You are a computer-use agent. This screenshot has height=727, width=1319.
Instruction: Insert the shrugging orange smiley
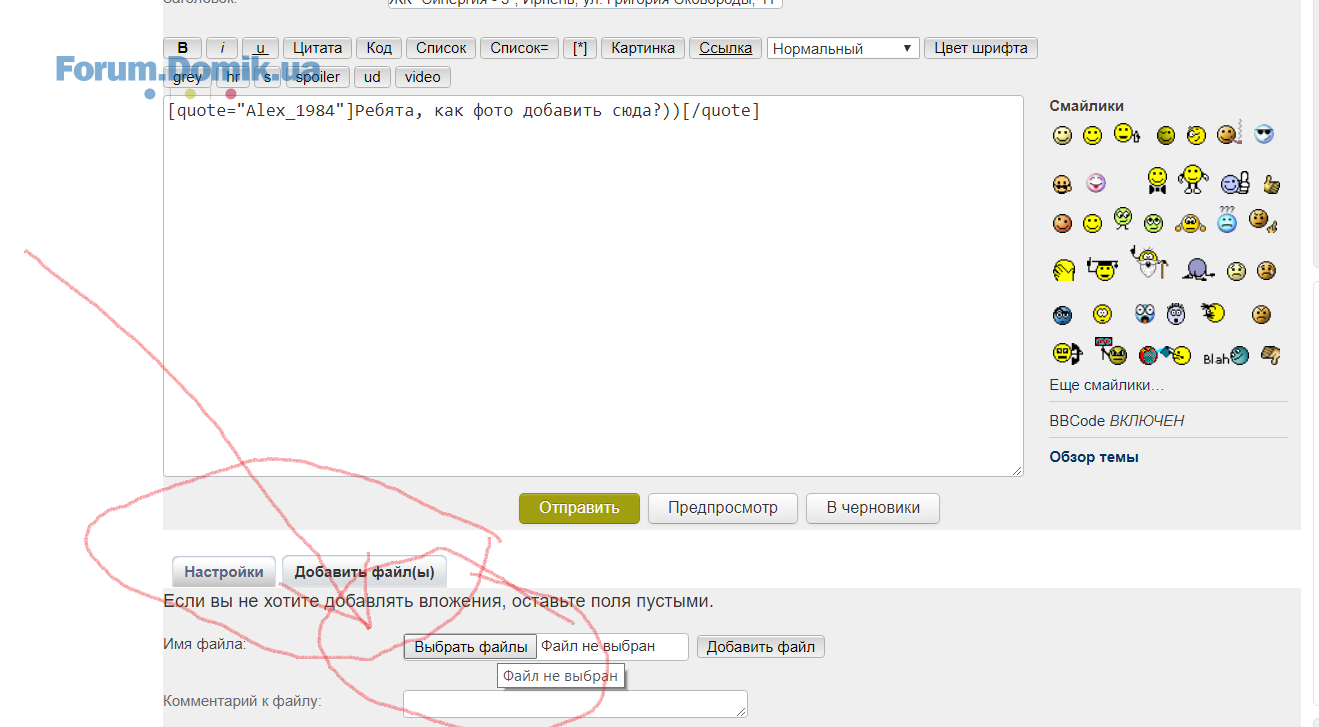coord(1190,224)
